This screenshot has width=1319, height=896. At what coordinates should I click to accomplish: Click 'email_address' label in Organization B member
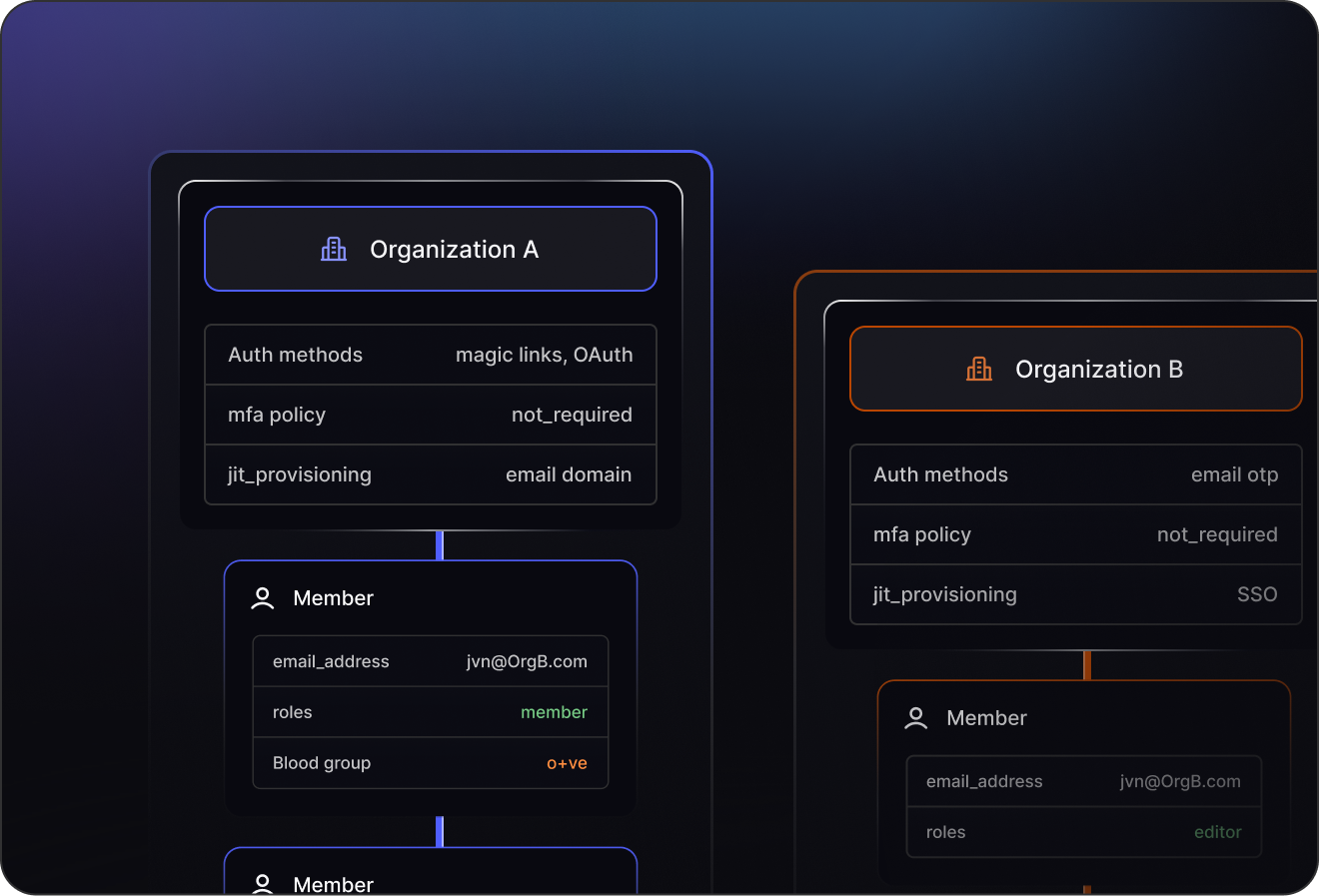pos(984,781)
